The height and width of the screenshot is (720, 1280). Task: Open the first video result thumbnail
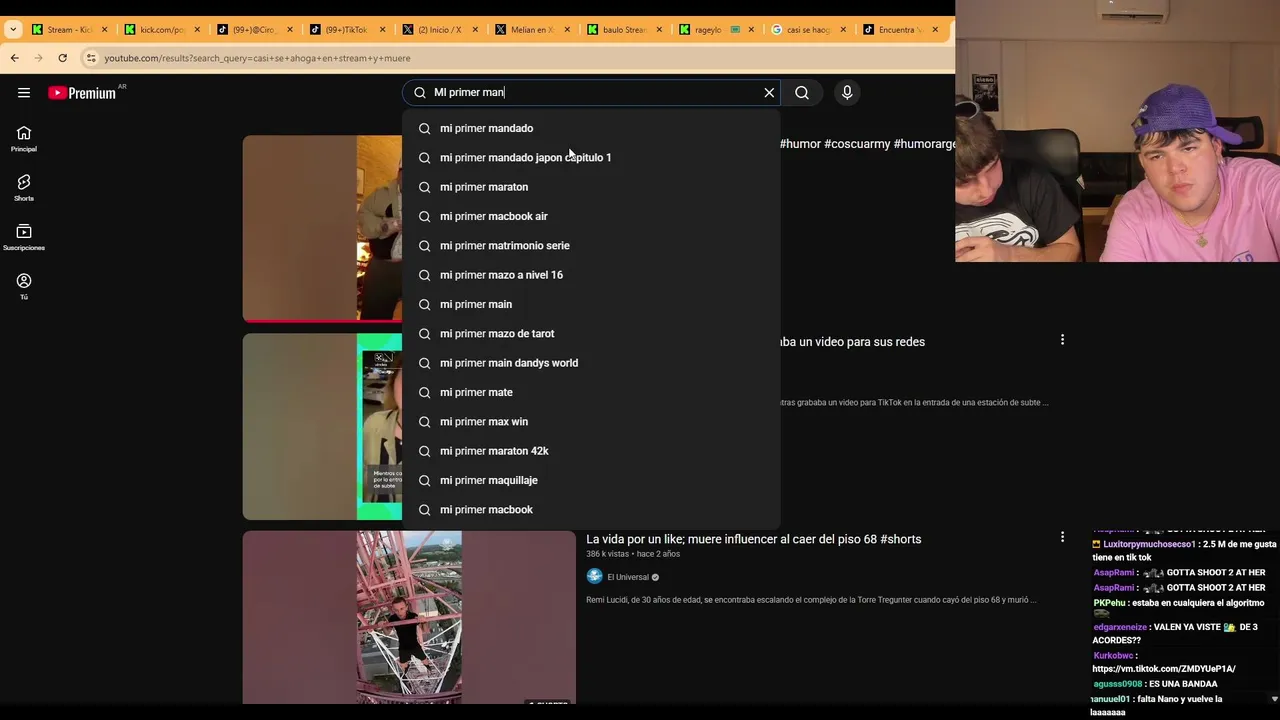click(322, 229)
